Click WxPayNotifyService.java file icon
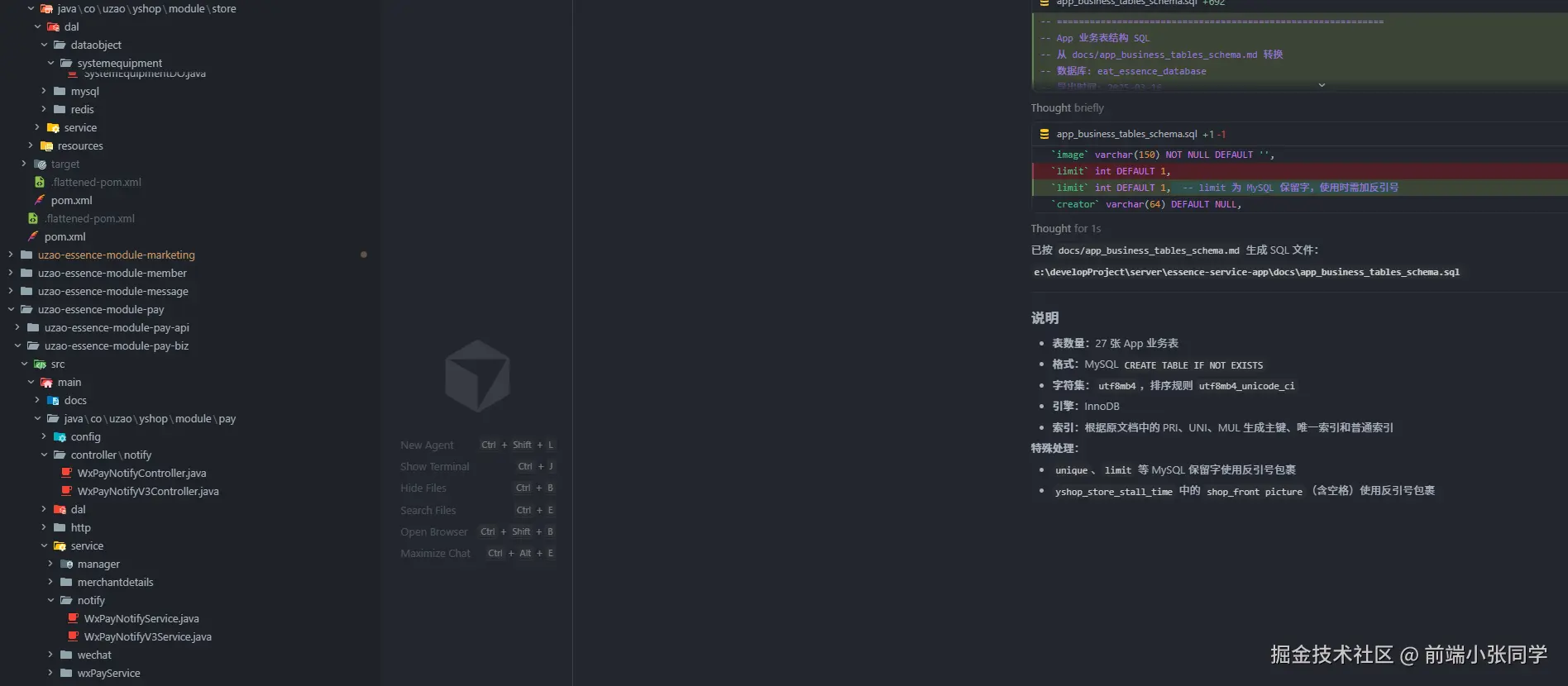Viewport: 1568px width, 686px height. 74,618
